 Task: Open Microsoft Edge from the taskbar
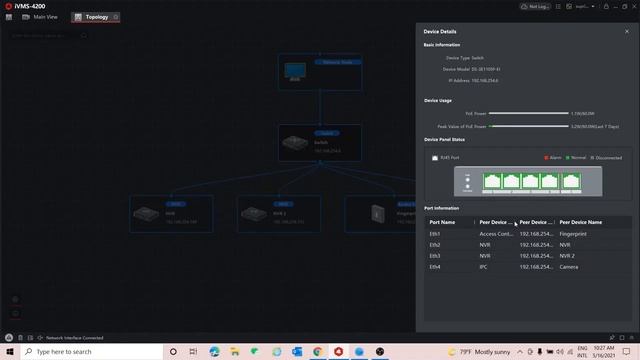pyautogui.click(x=214, y=351)
